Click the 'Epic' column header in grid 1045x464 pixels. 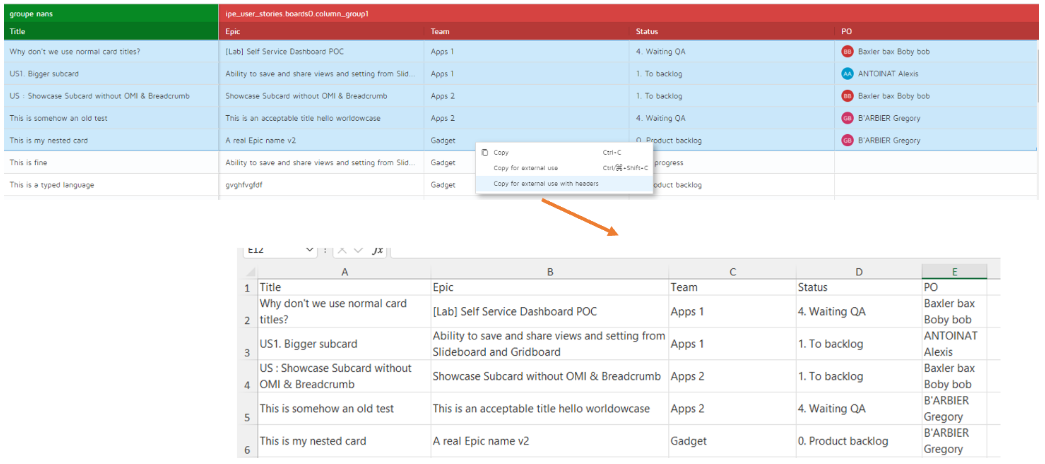click(x=321, y=32)
